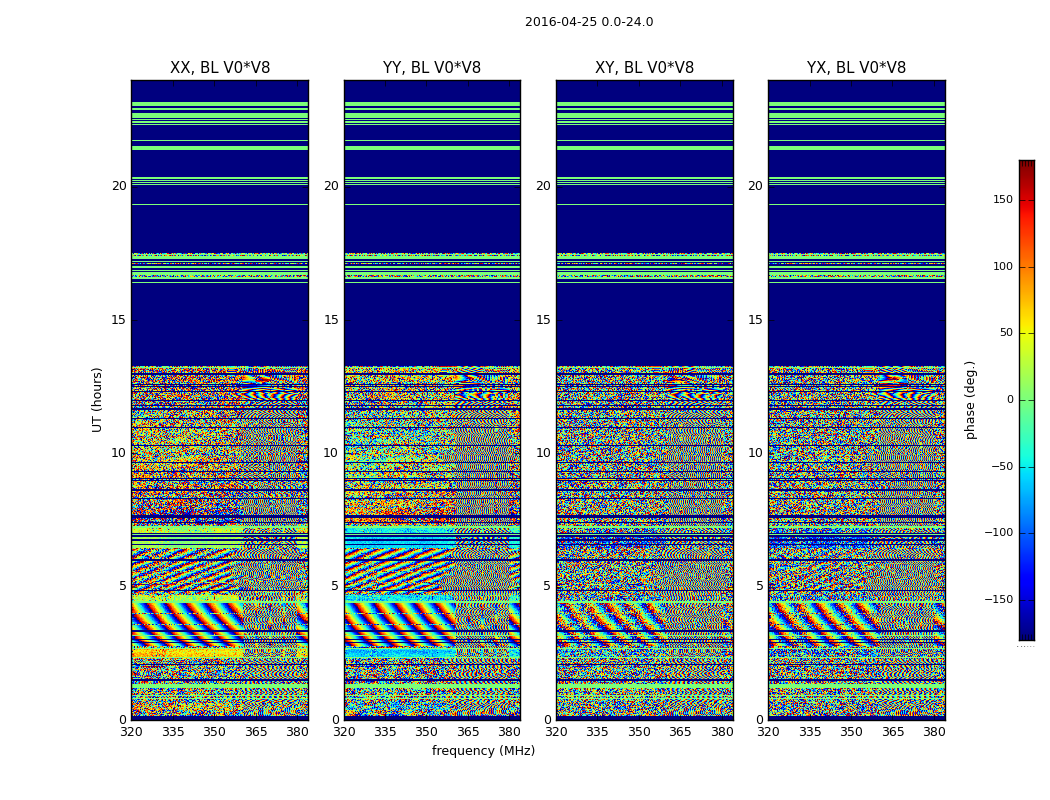1050x800 pixels.
Task: Click the '365' frequency tick under the YX plot
Action: [x=893, y=732]
